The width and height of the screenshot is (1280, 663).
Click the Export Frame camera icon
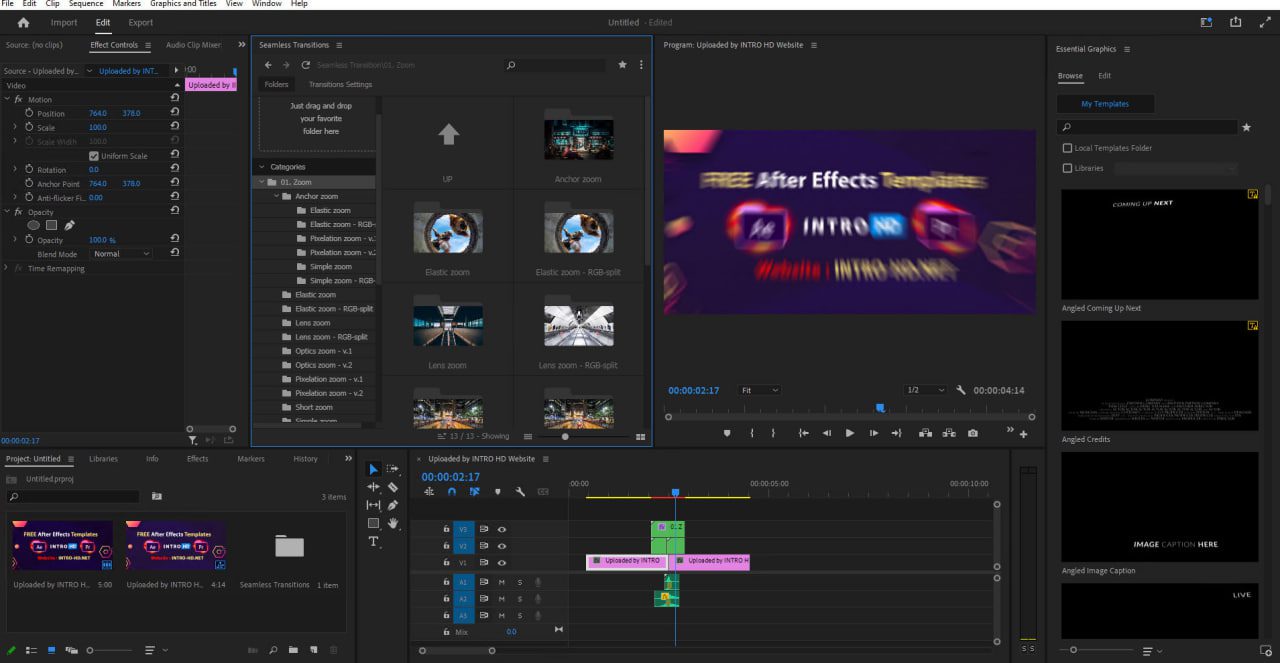pyautogui.click(x=973, y=433)
